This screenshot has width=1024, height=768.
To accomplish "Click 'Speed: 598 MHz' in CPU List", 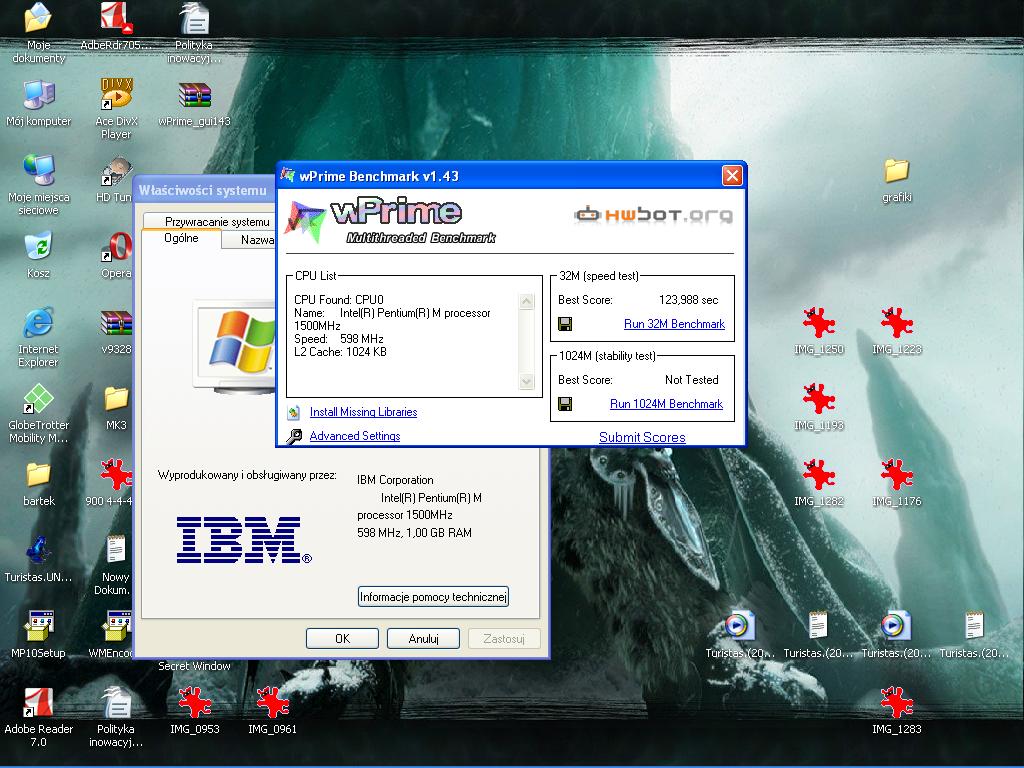I will [338, 339].
